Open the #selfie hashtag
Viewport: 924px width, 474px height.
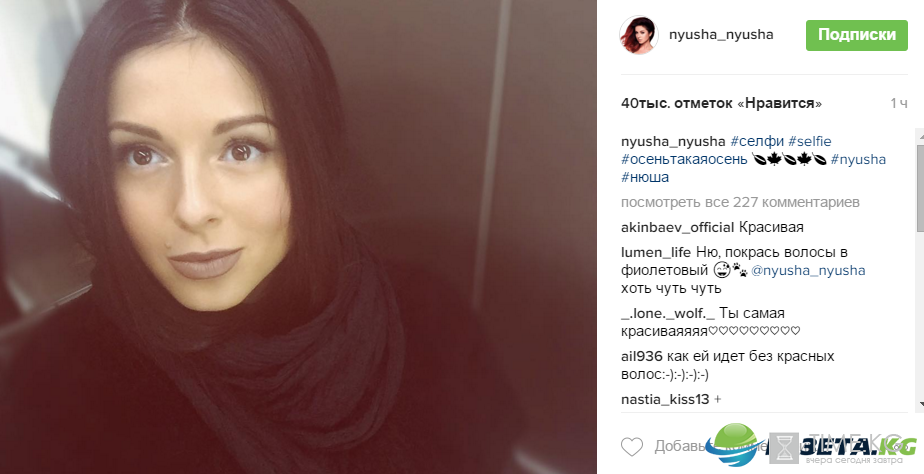(x=810, y=141)
